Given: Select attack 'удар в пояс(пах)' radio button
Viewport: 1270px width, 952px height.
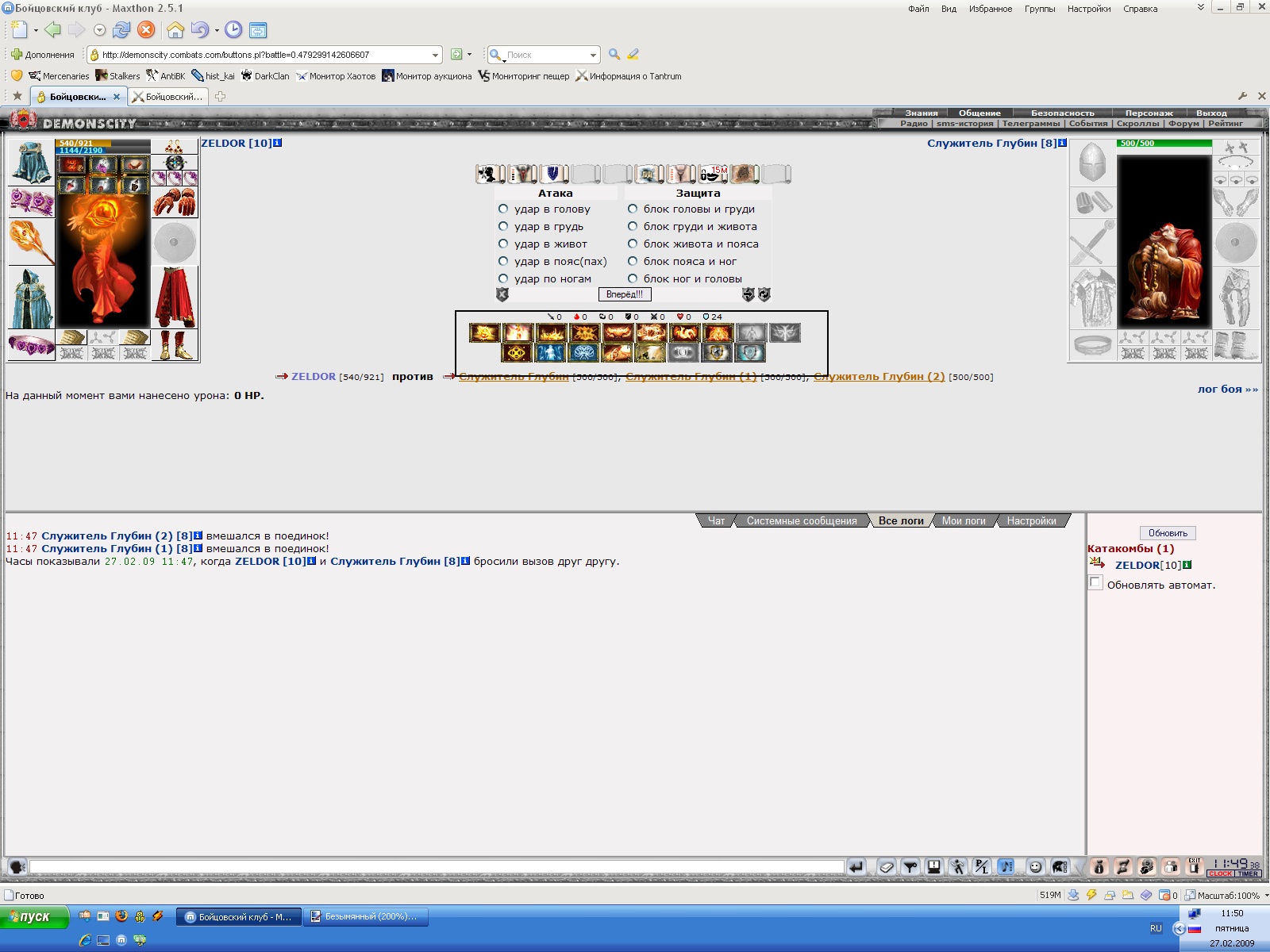Looking at the screenshot, I should click(503, 261).
